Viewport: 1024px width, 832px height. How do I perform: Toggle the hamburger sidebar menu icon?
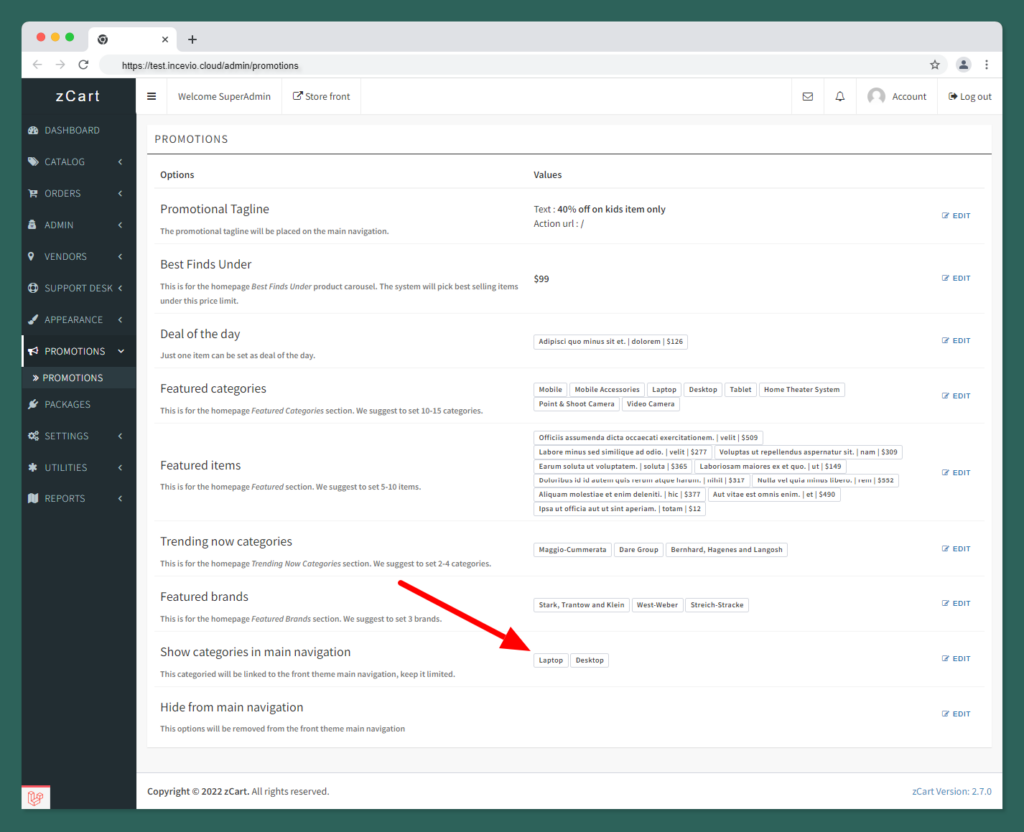coord(152,97)
